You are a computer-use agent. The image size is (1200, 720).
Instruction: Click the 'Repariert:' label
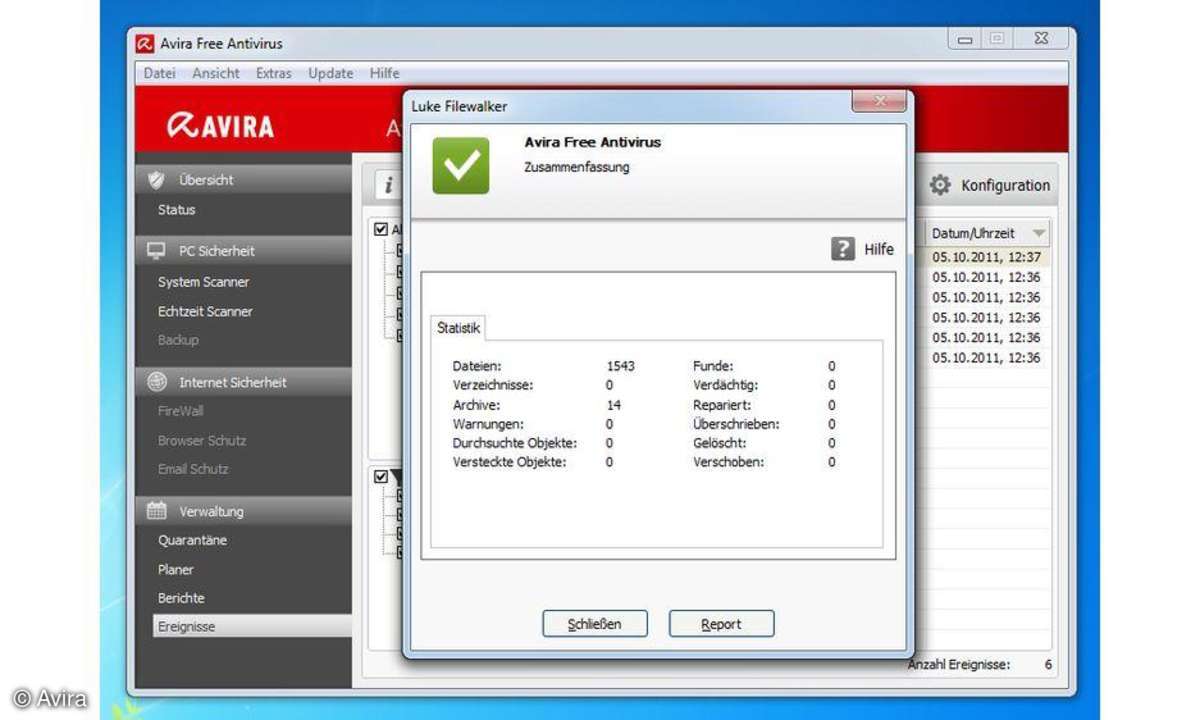coord(722,405)
